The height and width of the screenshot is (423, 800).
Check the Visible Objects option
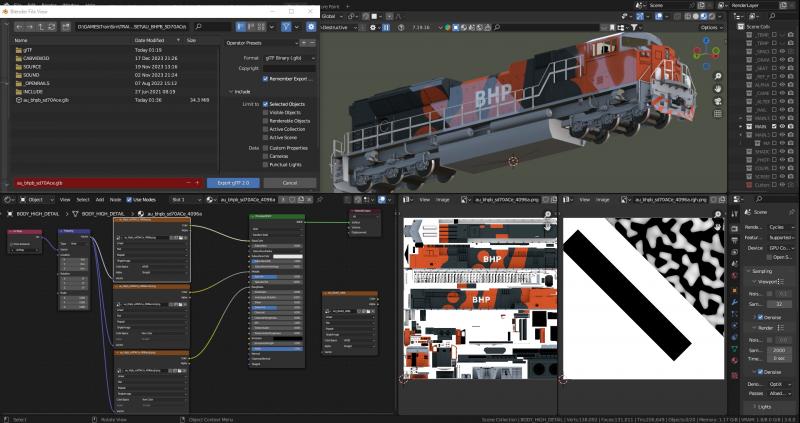point(265,112)
